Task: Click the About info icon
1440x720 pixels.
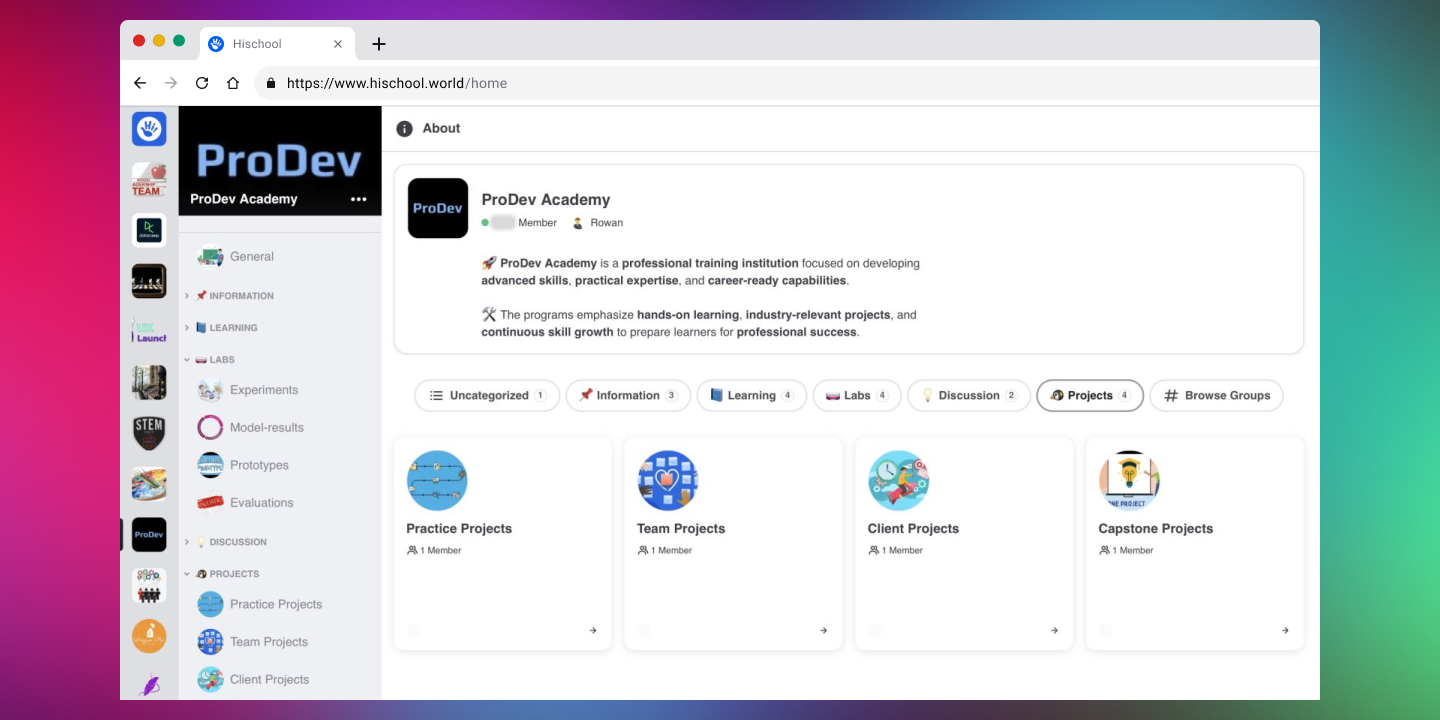Action: coord(404,128)
